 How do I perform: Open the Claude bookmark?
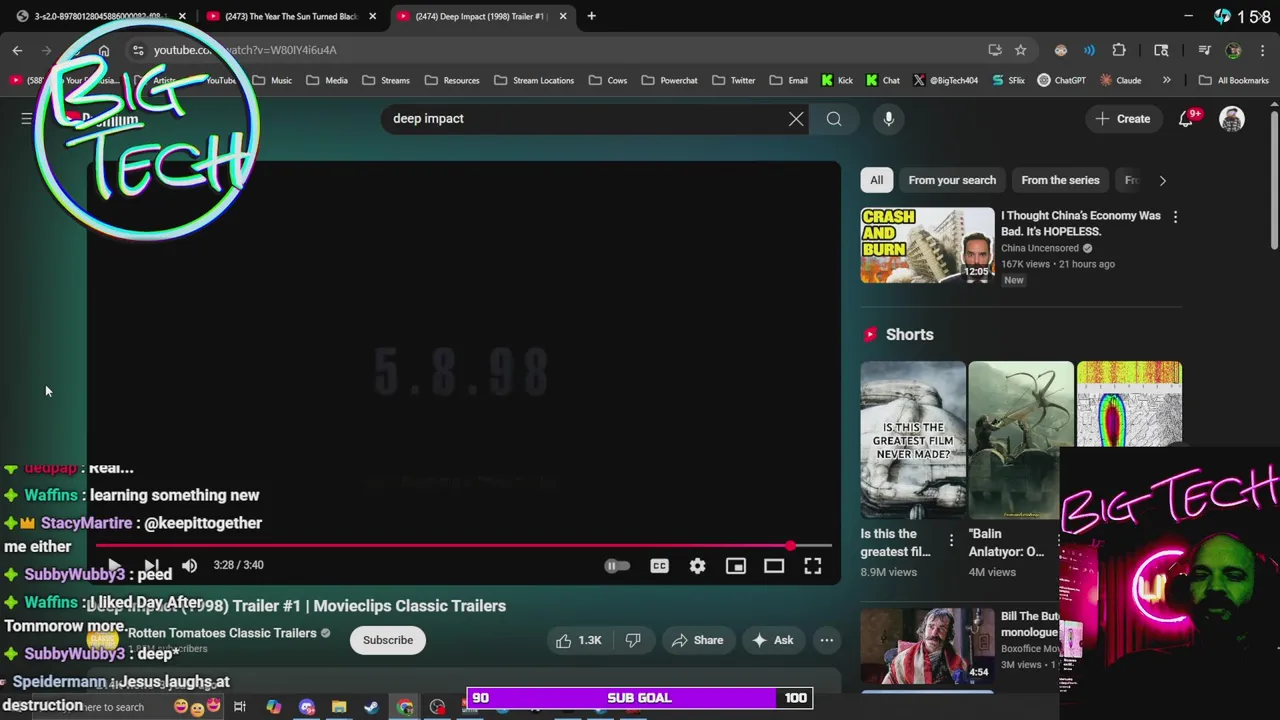tap(1121, 80)
